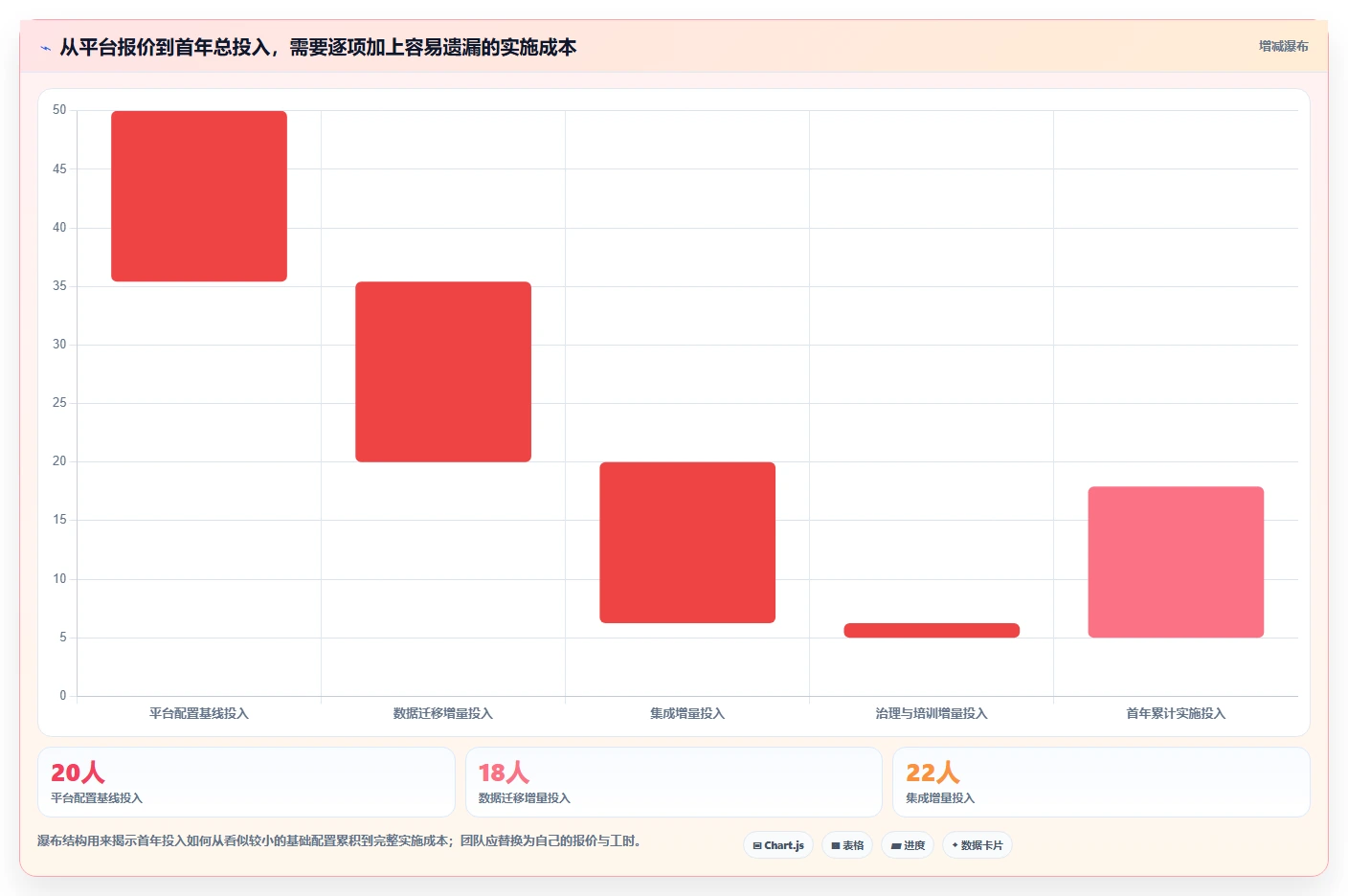Click the y-axis value 20
This screenshot has height=896, width=1348.
point(59,461)
